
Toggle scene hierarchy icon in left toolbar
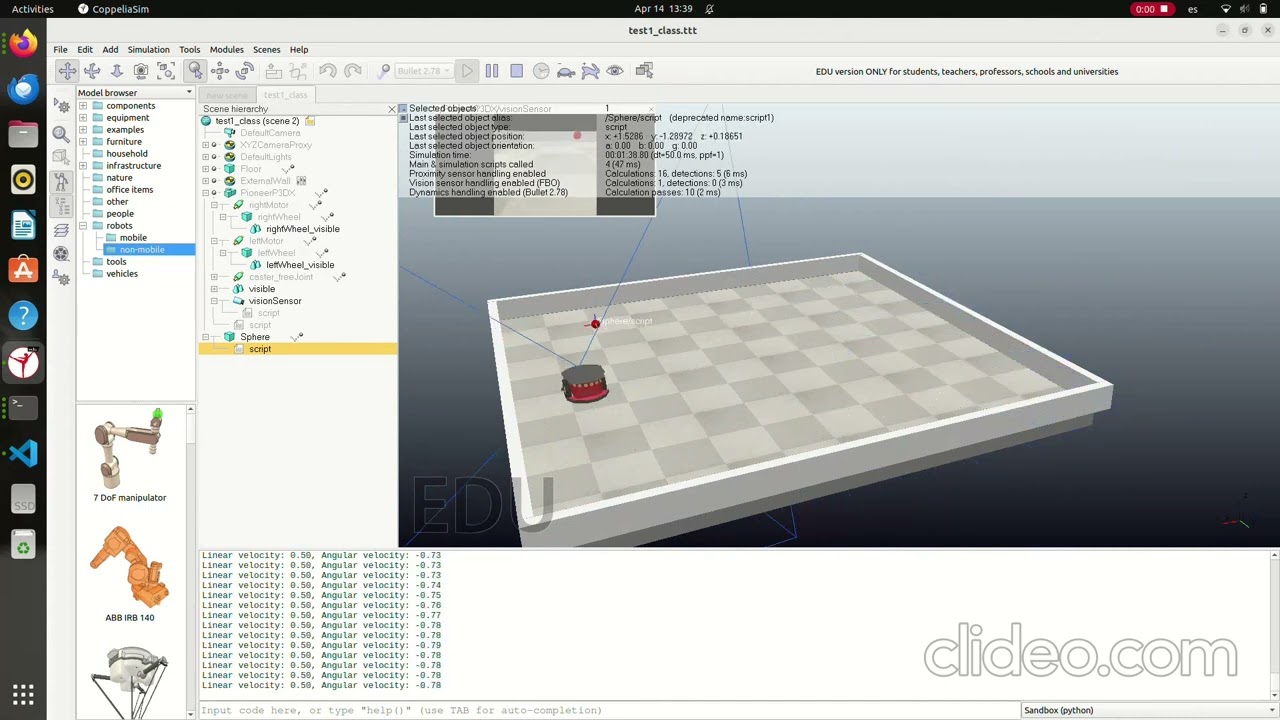(x=61, y=205)
